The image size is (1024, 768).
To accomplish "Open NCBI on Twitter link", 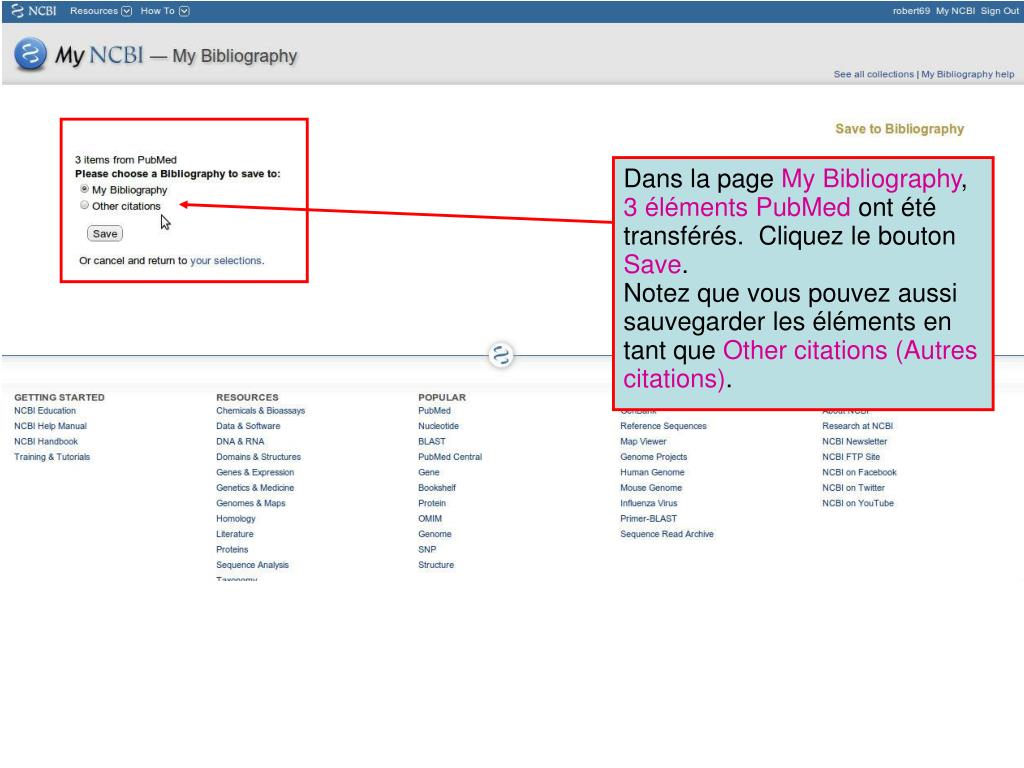I will [854, 488].
